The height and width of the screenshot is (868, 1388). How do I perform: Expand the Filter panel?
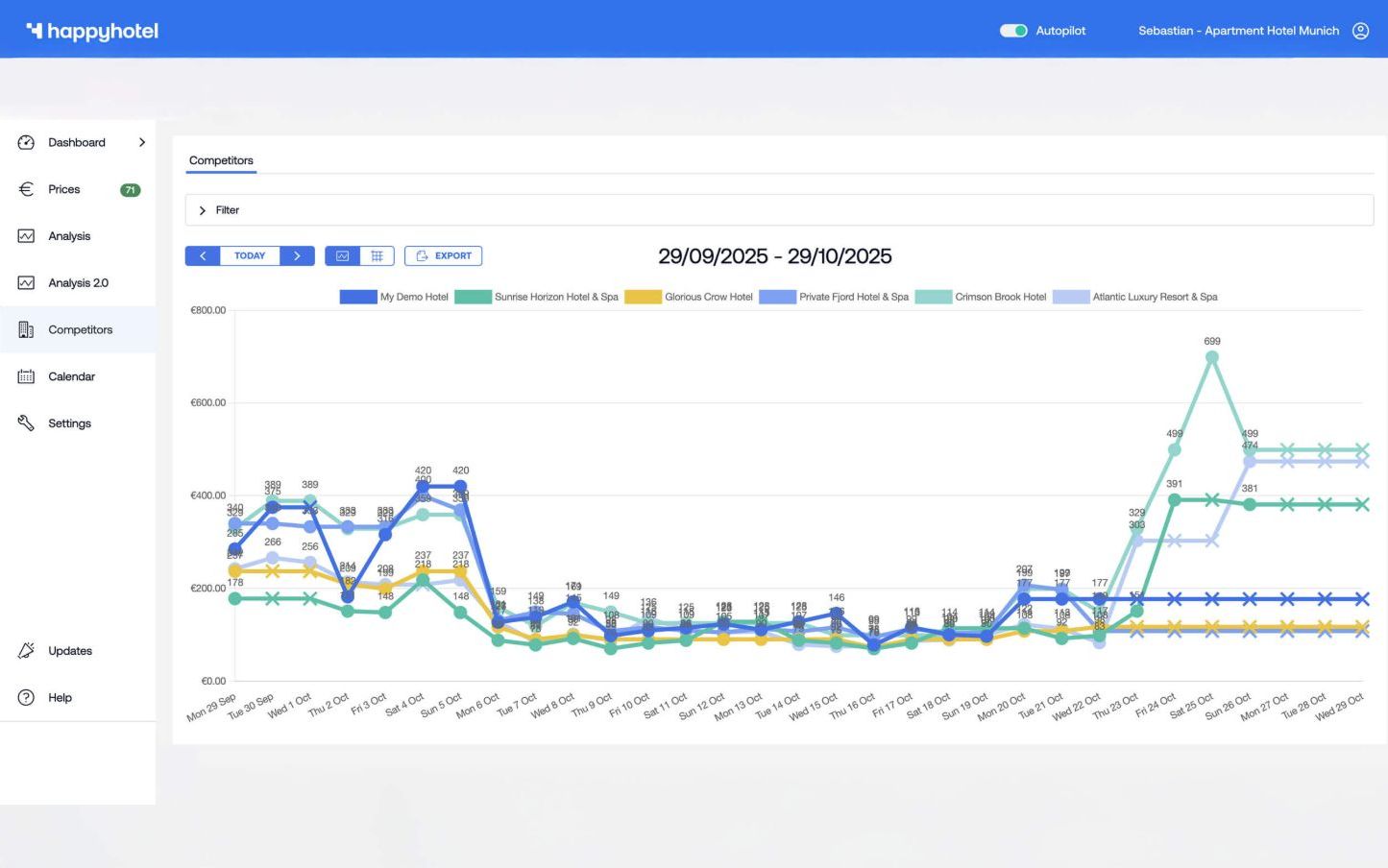203,210
